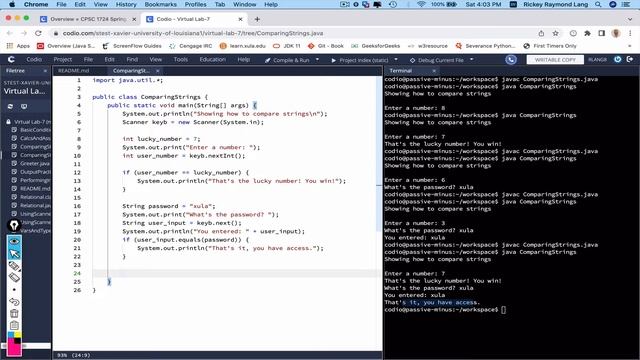Expand the Chrome tab search chevron
Viewport: 640px width, 360px height.
(x=630, y=19)
